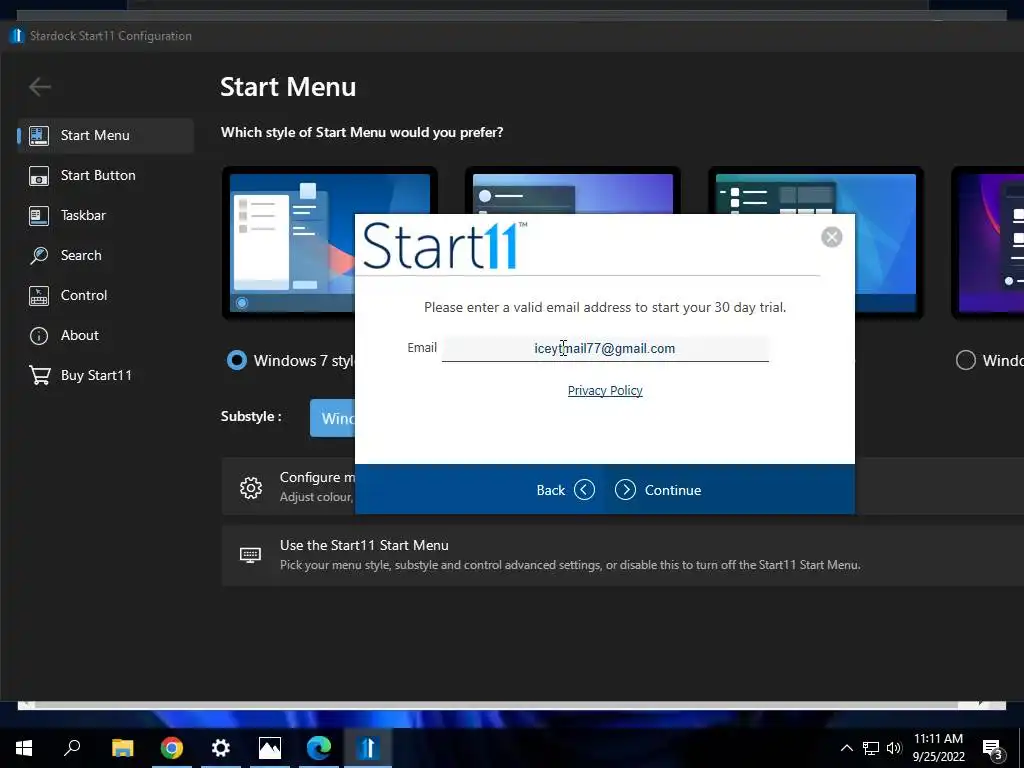Switch to Start11 app on taskbar

coord(368,748)
